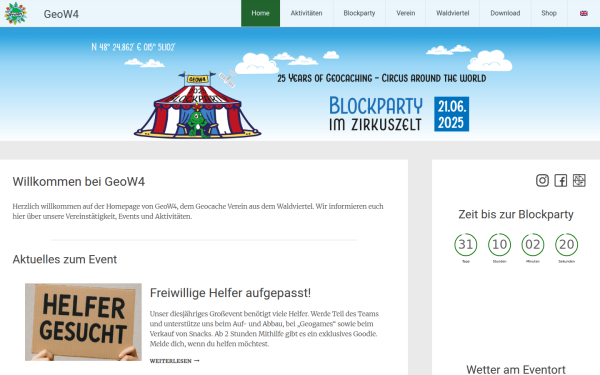Open the Download menu
600x375 pixels.
pos(505,13)
